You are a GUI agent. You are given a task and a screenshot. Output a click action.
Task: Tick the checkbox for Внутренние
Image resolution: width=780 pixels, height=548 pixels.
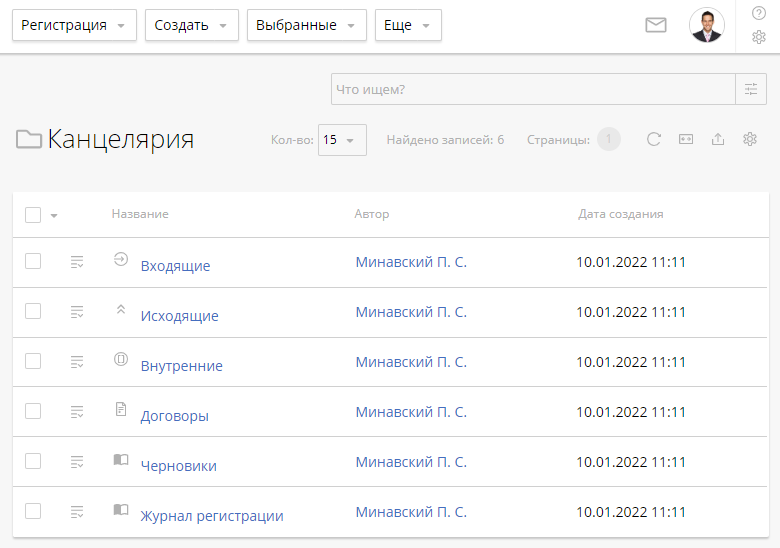tap(33, 361)
